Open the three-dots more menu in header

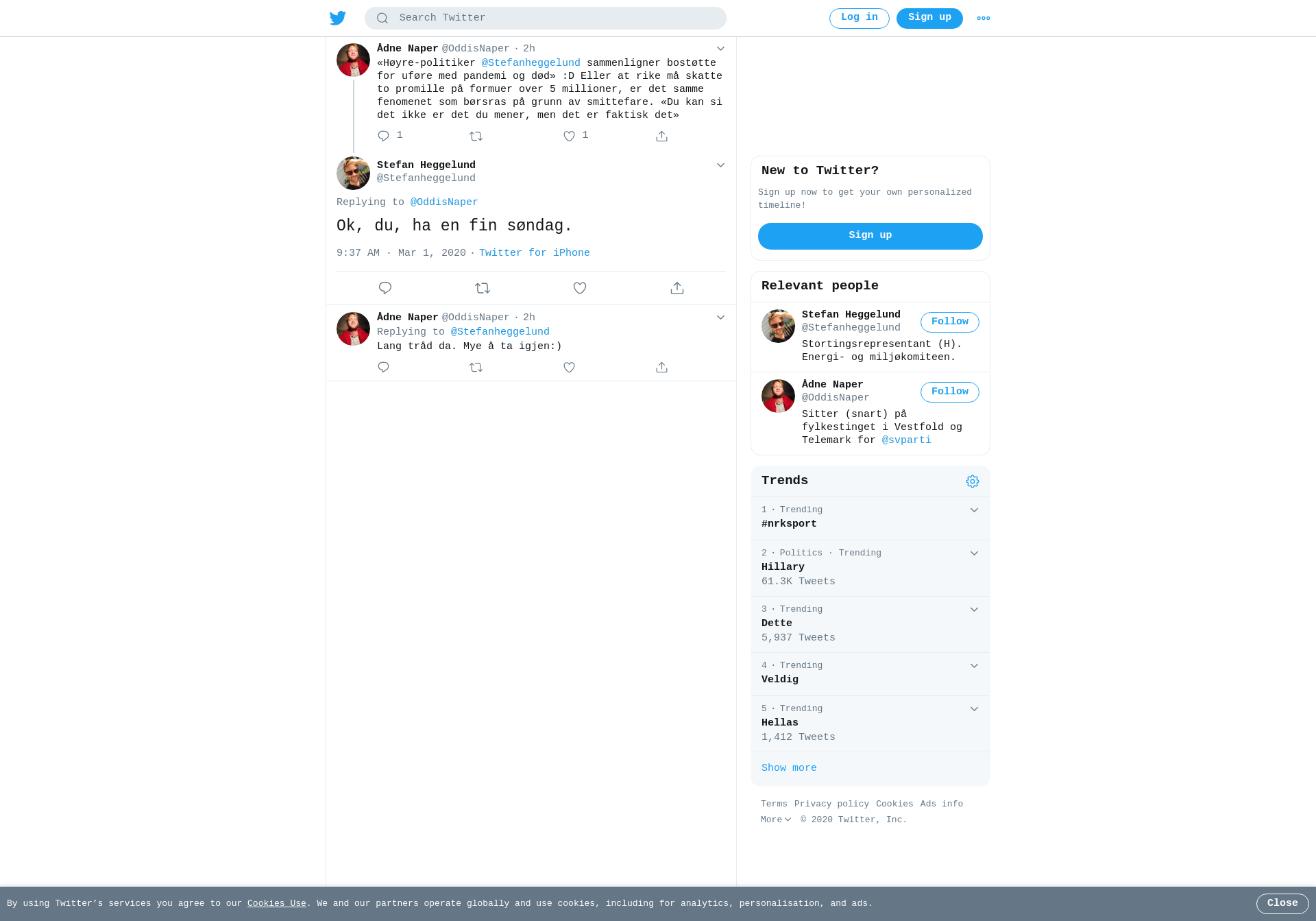[x=984, y=19]
